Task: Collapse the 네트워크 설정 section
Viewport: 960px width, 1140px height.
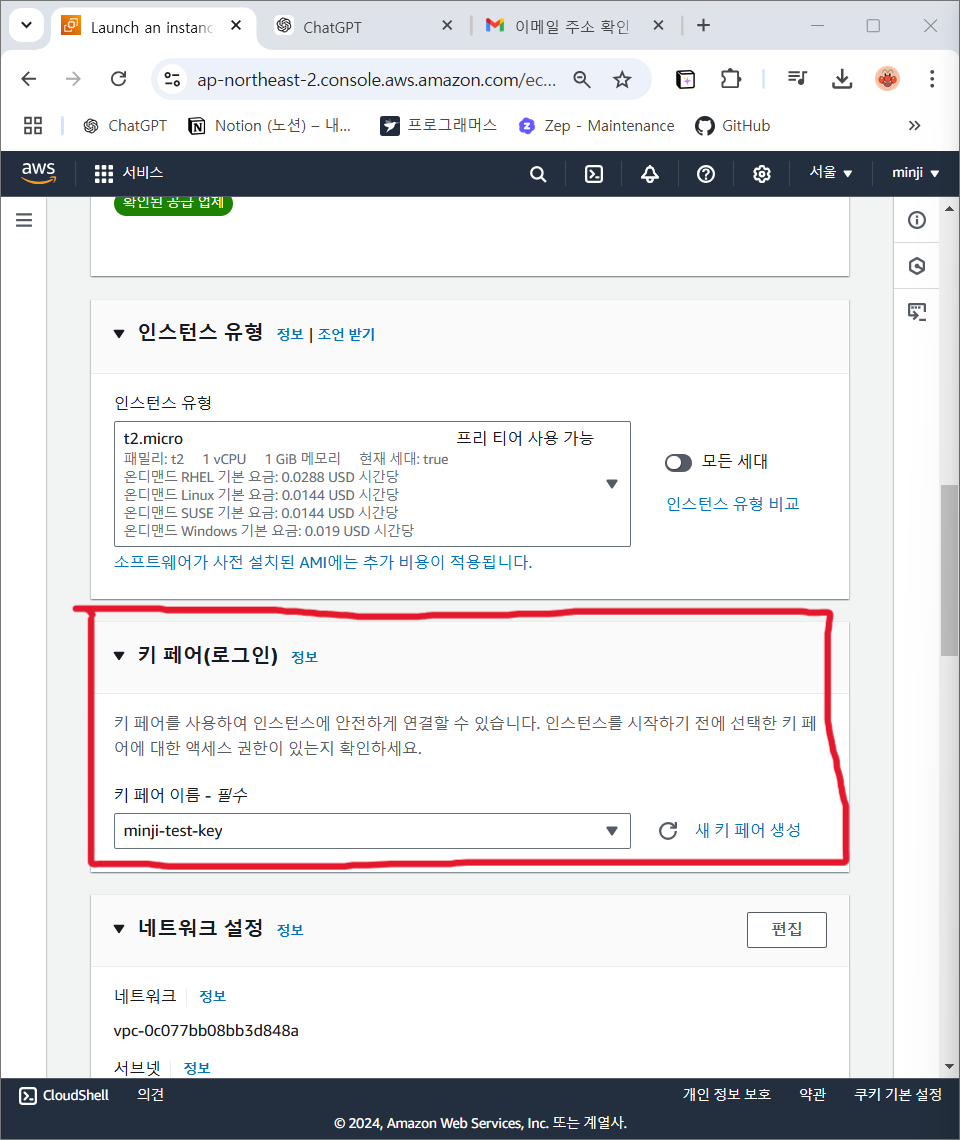Action: [119, 928]
